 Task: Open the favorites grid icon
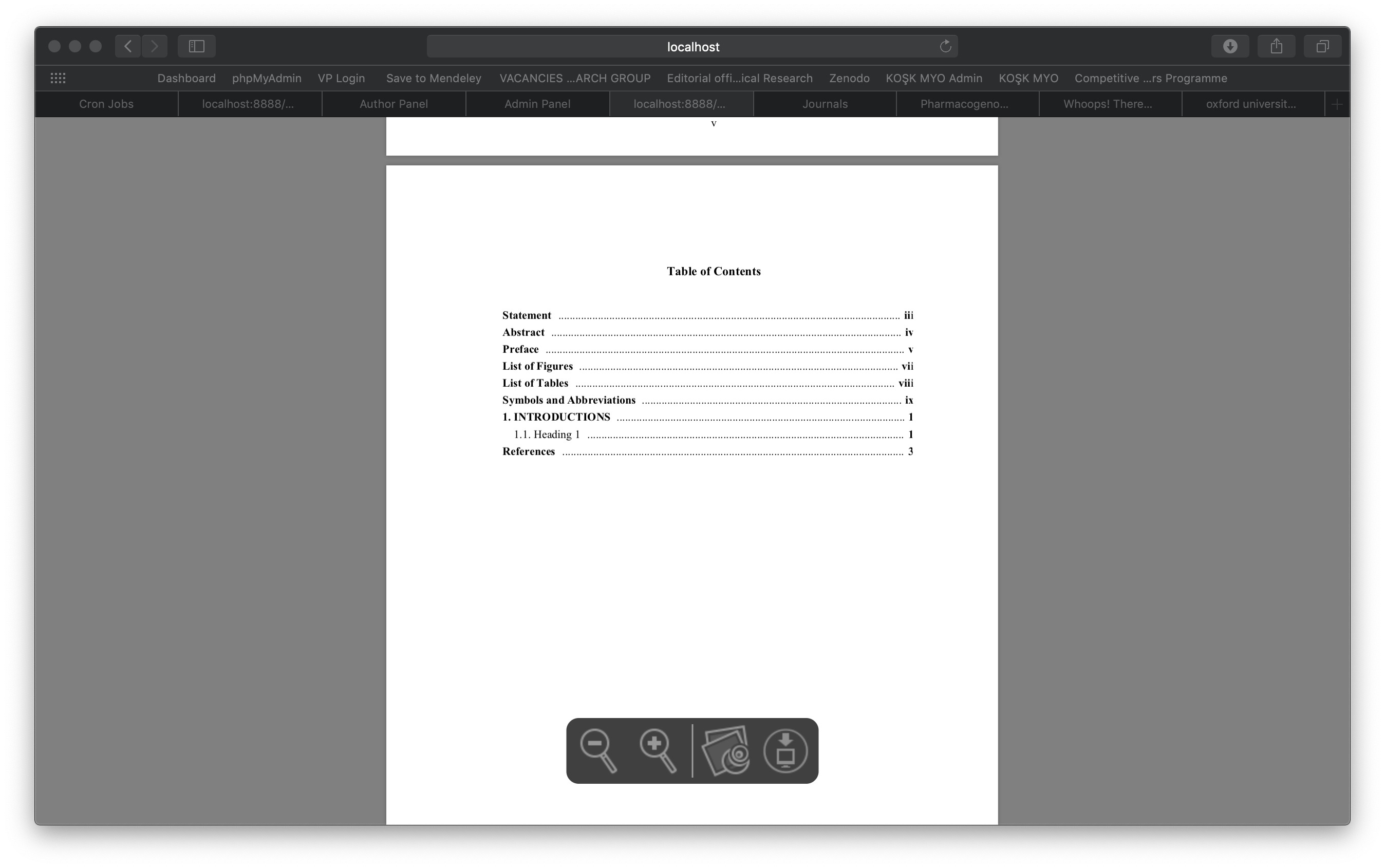click(58, 78)
